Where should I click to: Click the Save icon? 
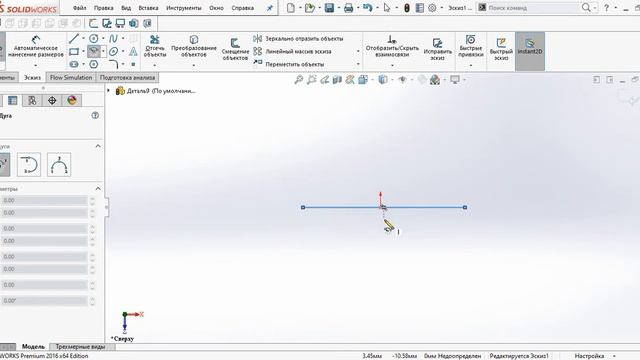click(x=329, y=8)
